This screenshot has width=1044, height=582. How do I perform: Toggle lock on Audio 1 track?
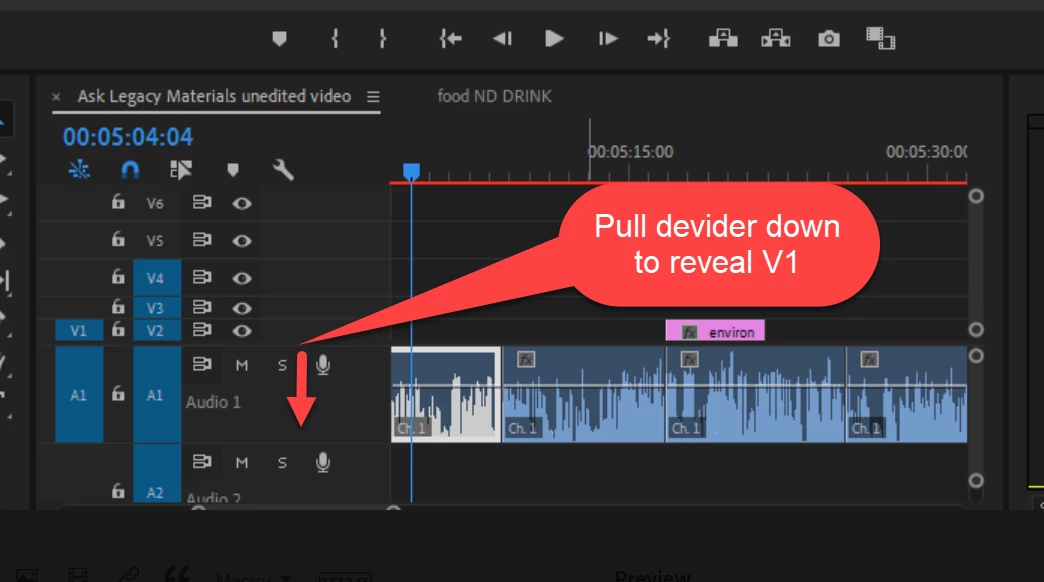118,393
